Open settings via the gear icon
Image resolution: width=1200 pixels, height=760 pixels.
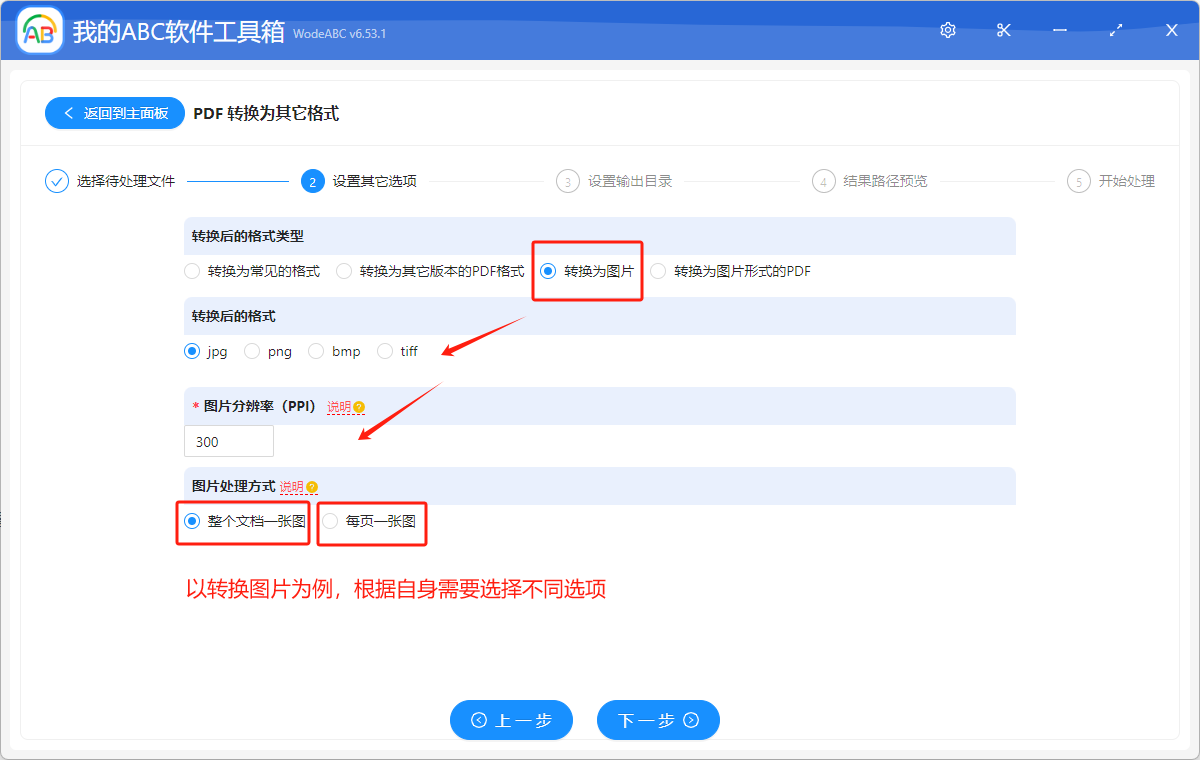pos(947,30)
